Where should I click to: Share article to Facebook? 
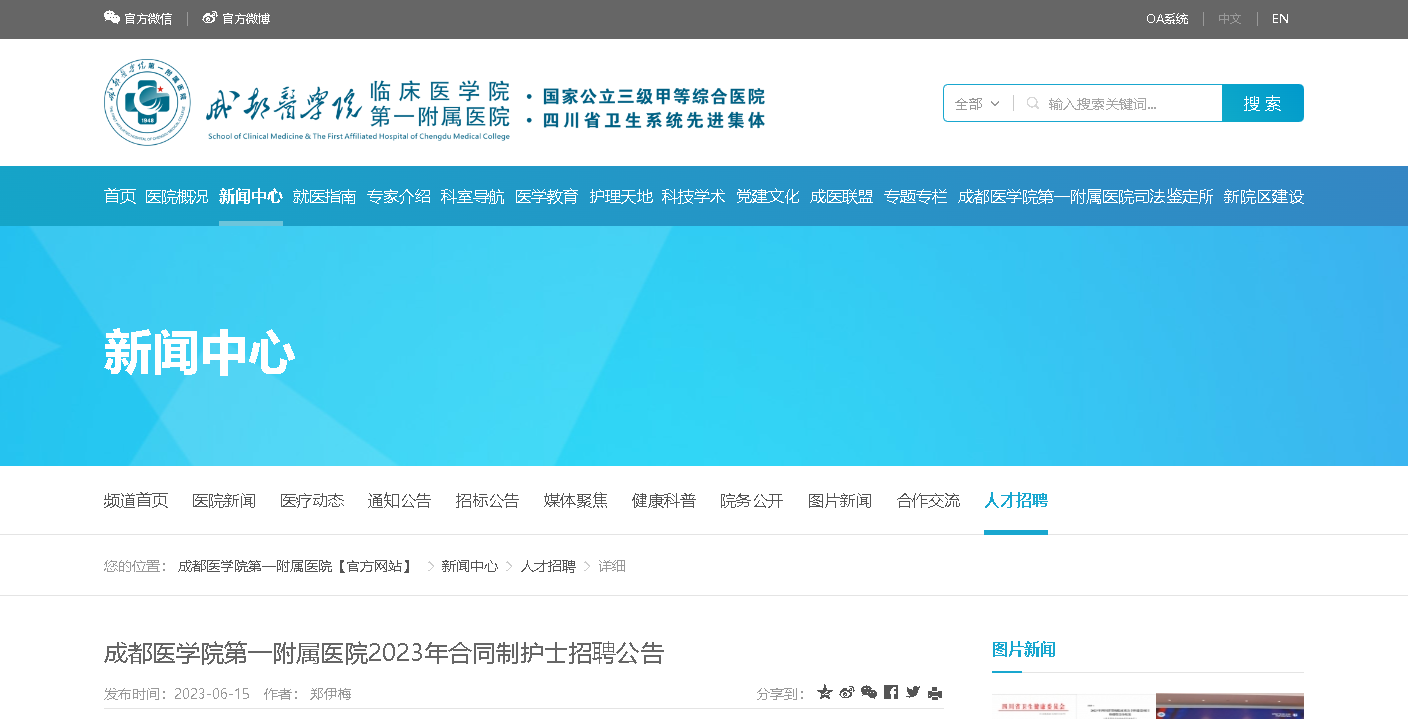pyautogui.click(x=891, y=692)
